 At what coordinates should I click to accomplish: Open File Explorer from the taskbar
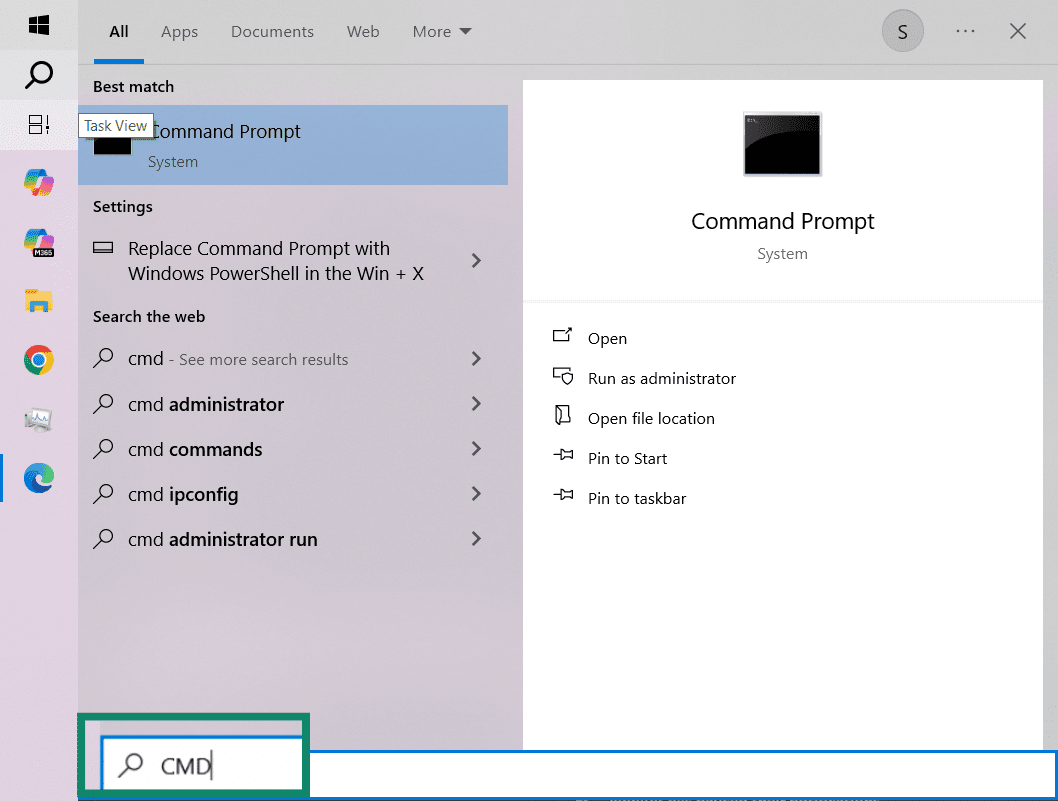(38, 302)
